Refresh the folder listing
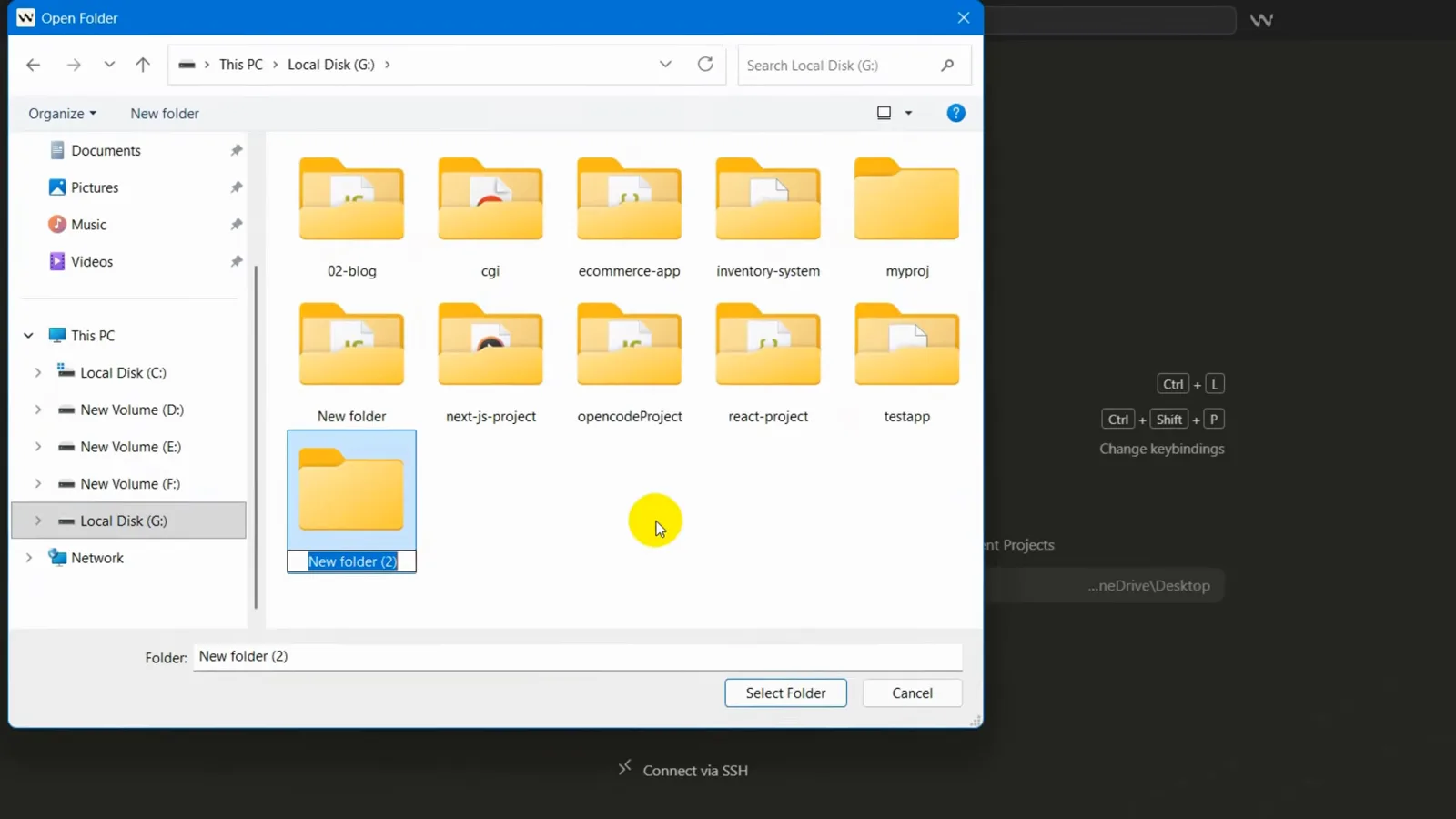The width and height of the screenshot is (1456, 819). 705,65
